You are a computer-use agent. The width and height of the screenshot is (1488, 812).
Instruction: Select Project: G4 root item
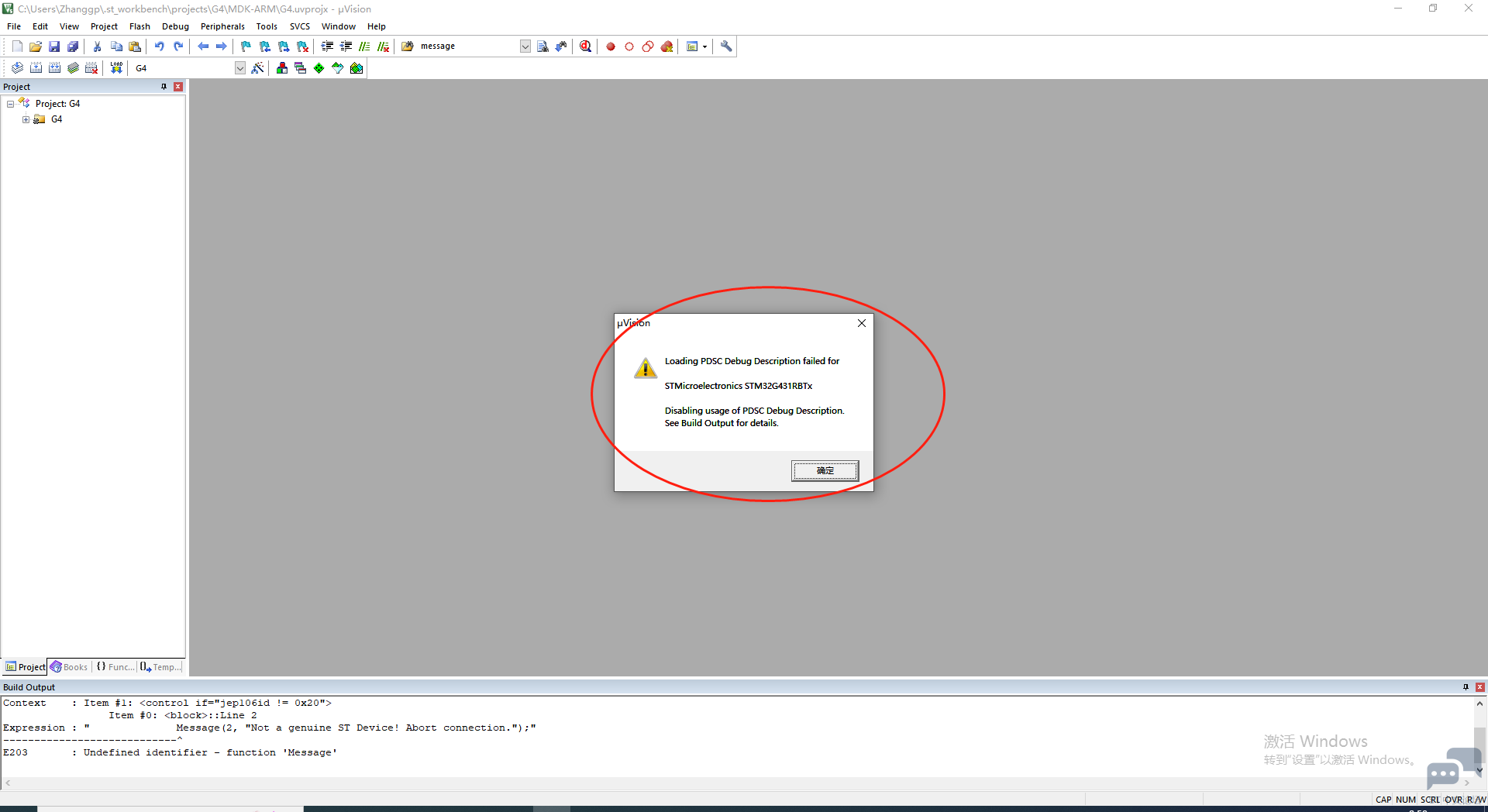(x=57, y=104)
